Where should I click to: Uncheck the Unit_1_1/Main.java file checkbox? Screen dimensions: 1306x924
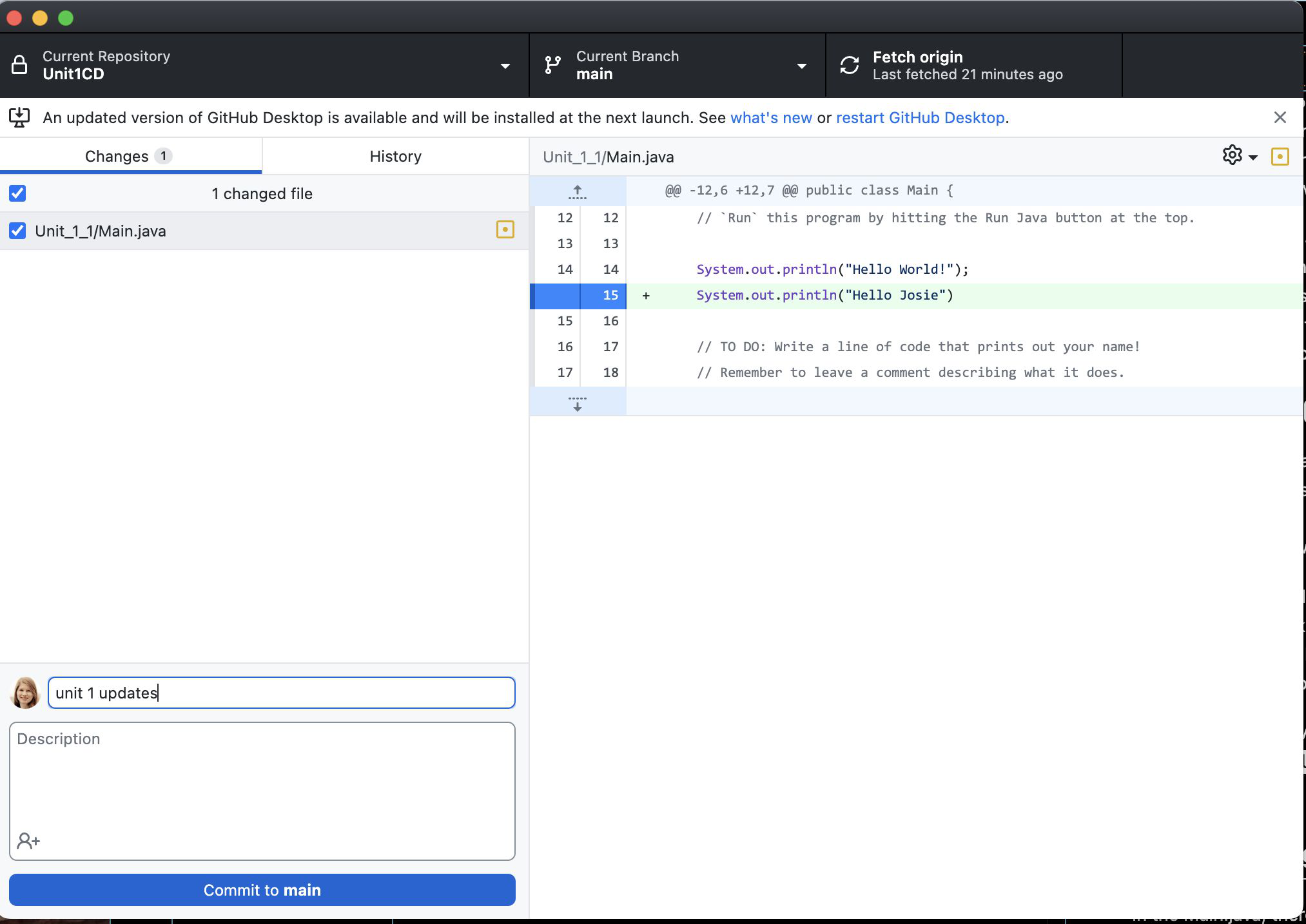tap(17, 231)
